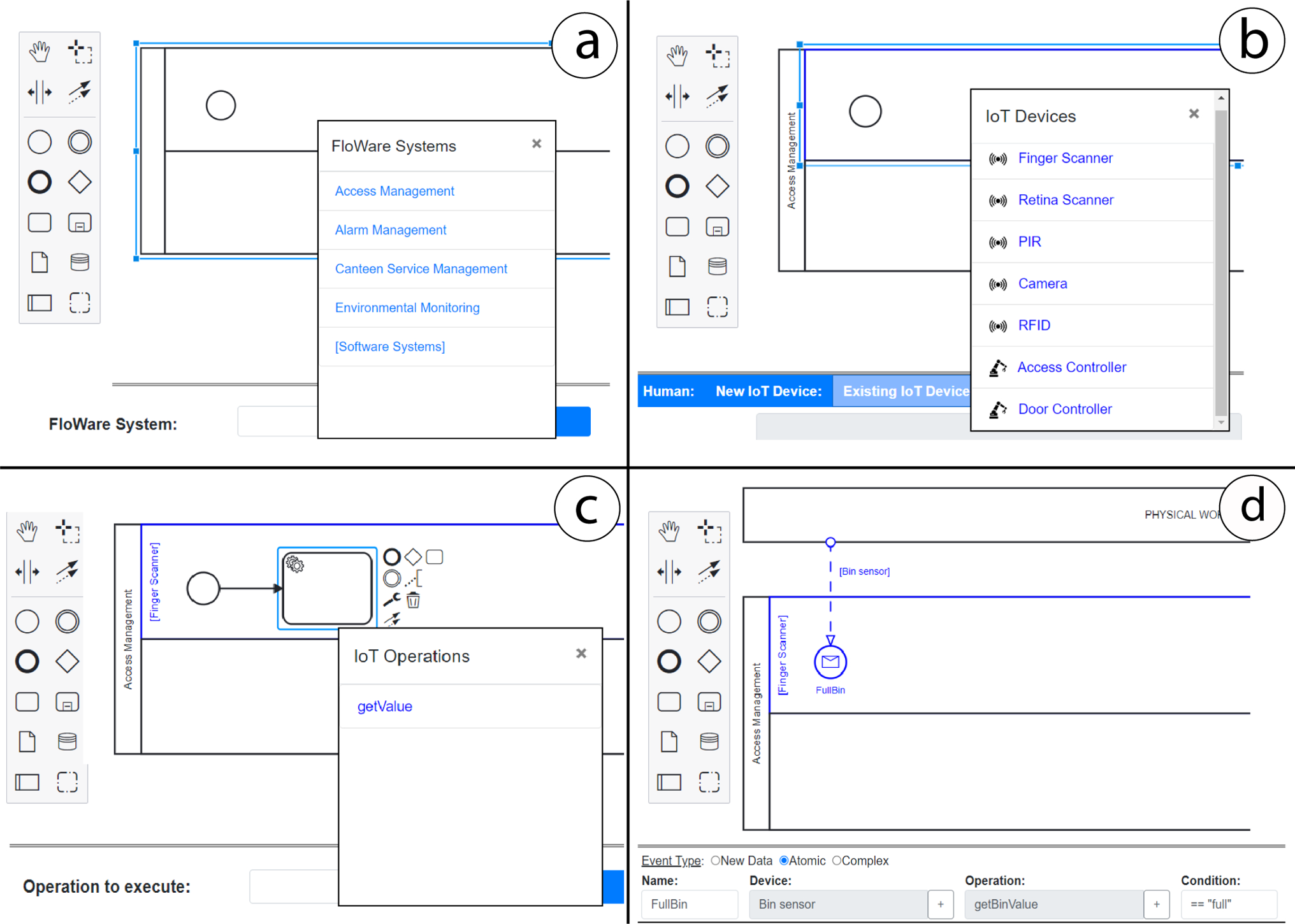
Task: Activate lasso tool in panel b palette
Action: 718,56
